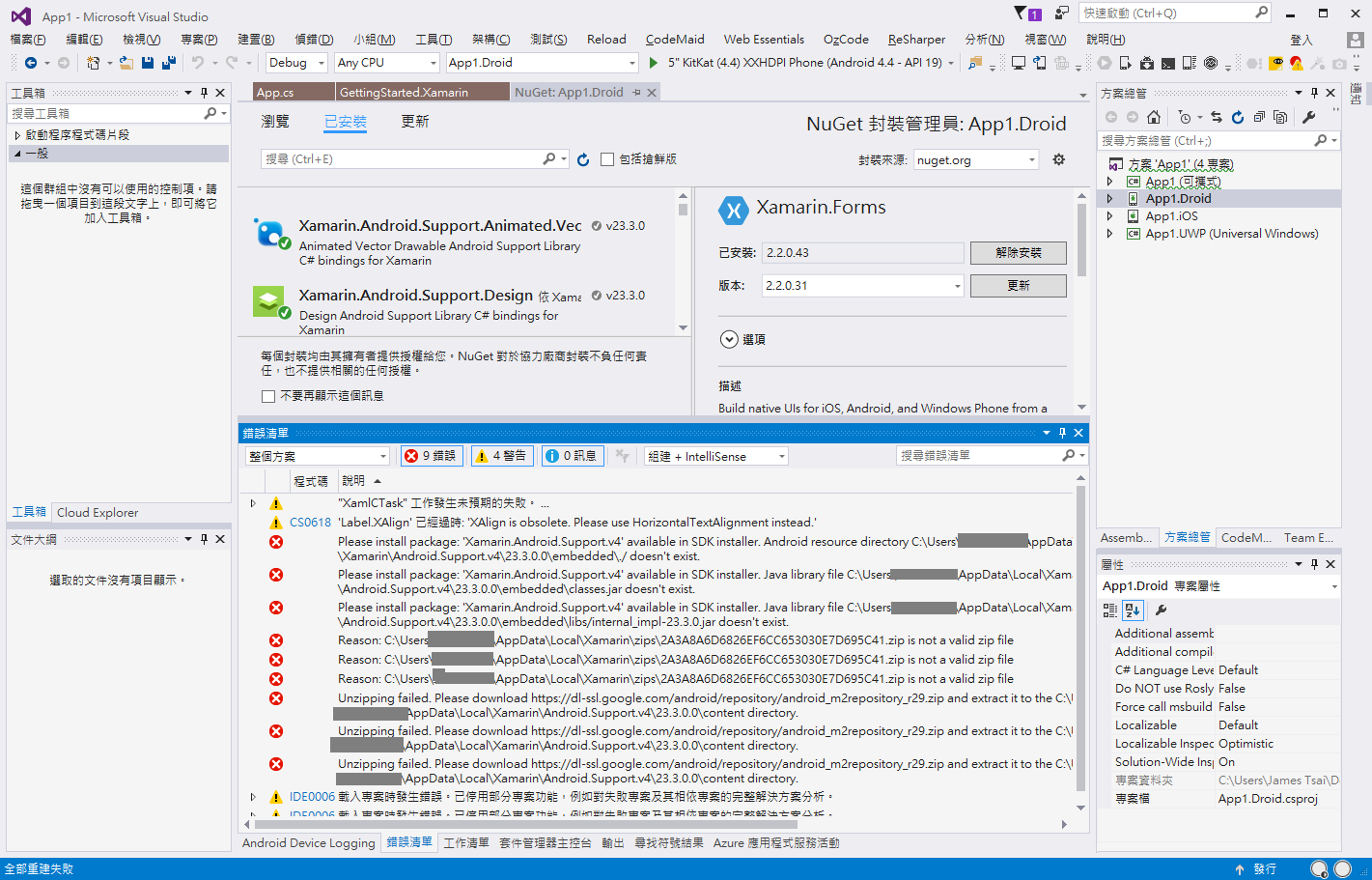Viewport: 1372px width, 880px height.
Task: Expand the 啟動程序程式碼片段 toolbox group
Action: (x=17, y=136)
